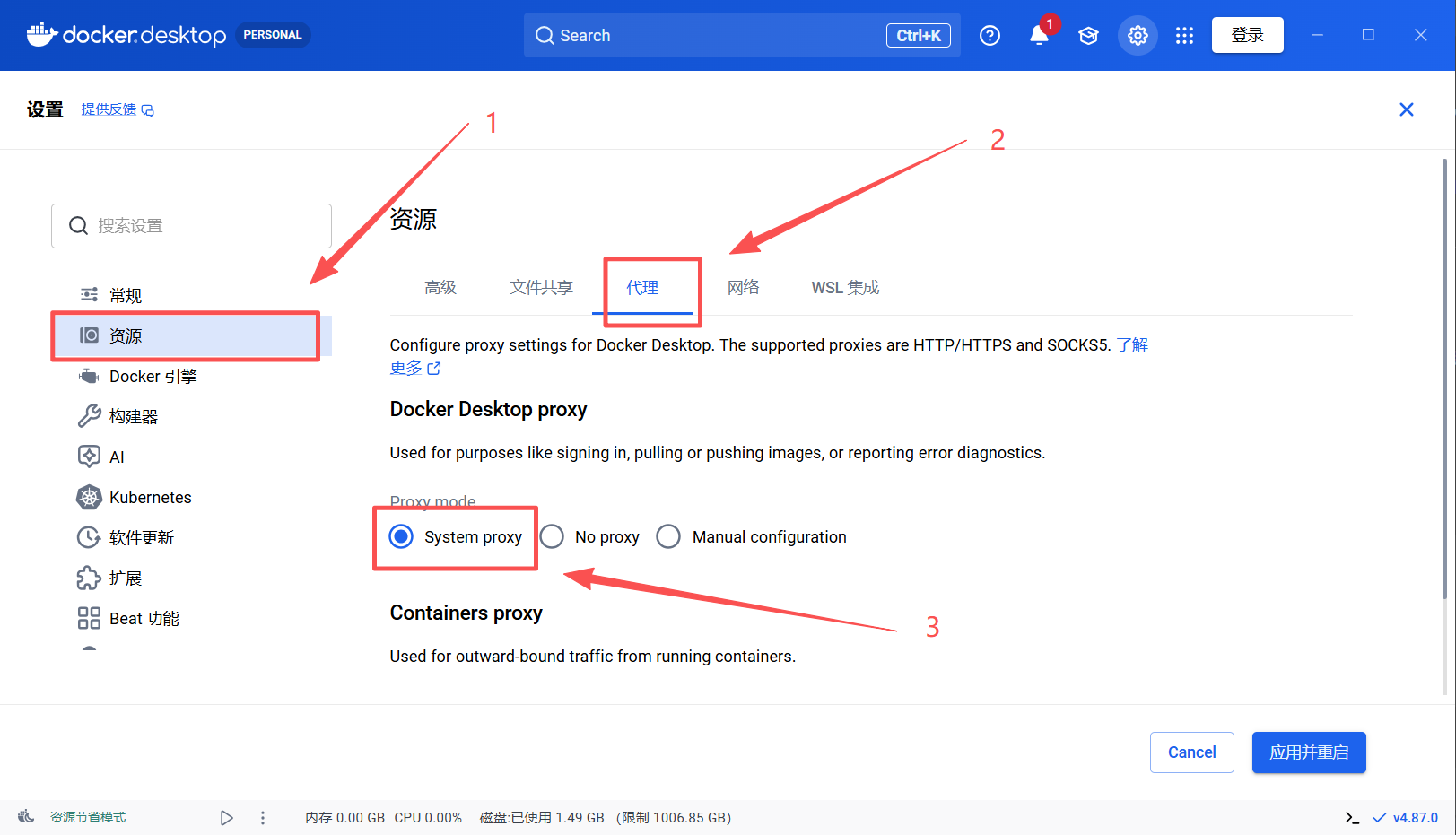1456x835 pixels.
Task: Click the General sliders icon
Action: click(x=89, y=295)
